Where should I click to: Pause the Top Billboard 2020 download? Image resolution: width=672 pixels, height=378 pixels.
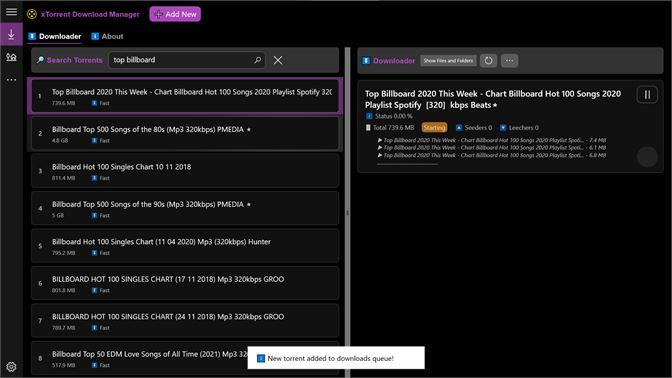[x=647, y=95]
